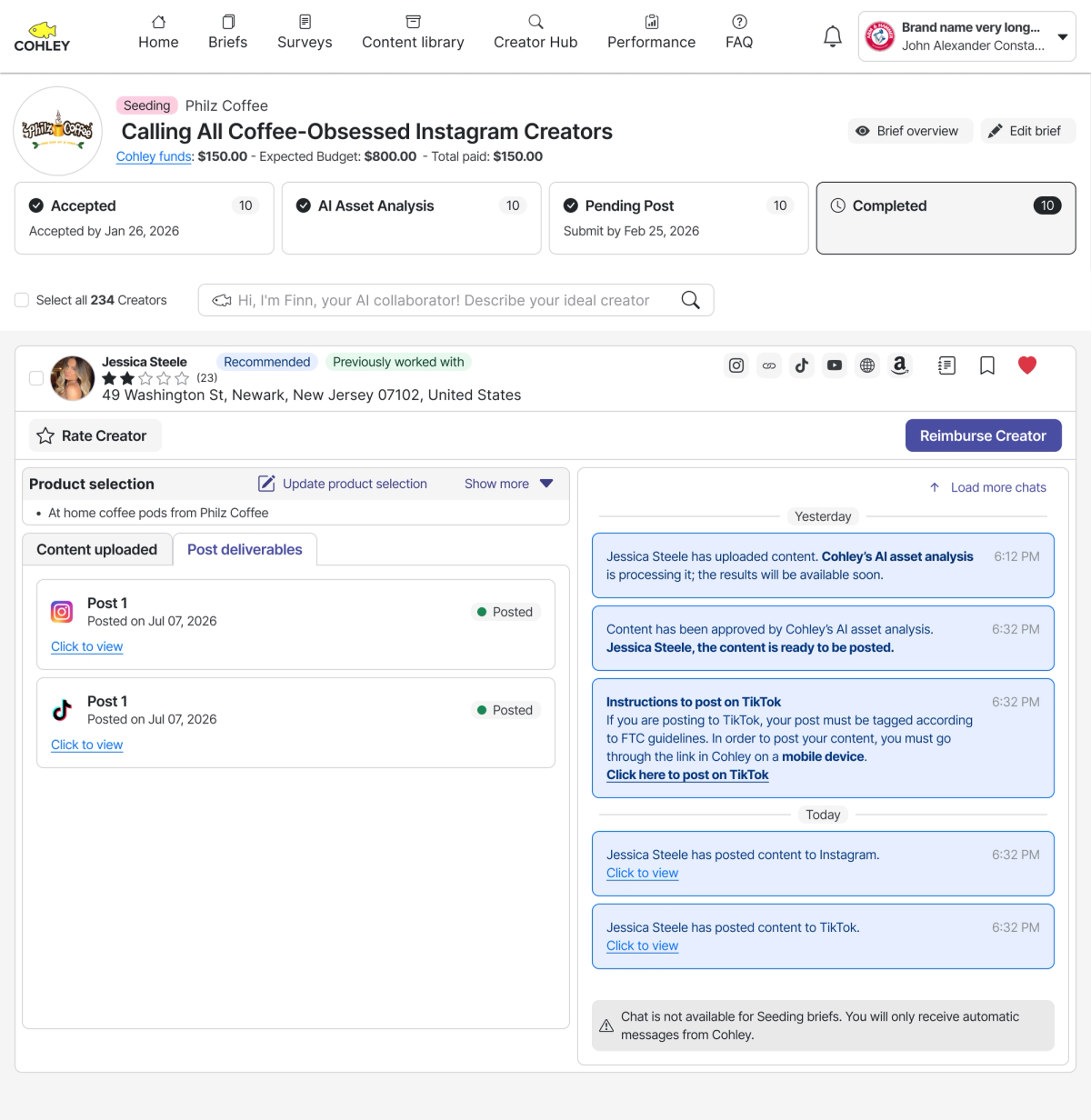Select the Pending Post stage card
Screen dimensions: 1091x1120
coord(679,218)
